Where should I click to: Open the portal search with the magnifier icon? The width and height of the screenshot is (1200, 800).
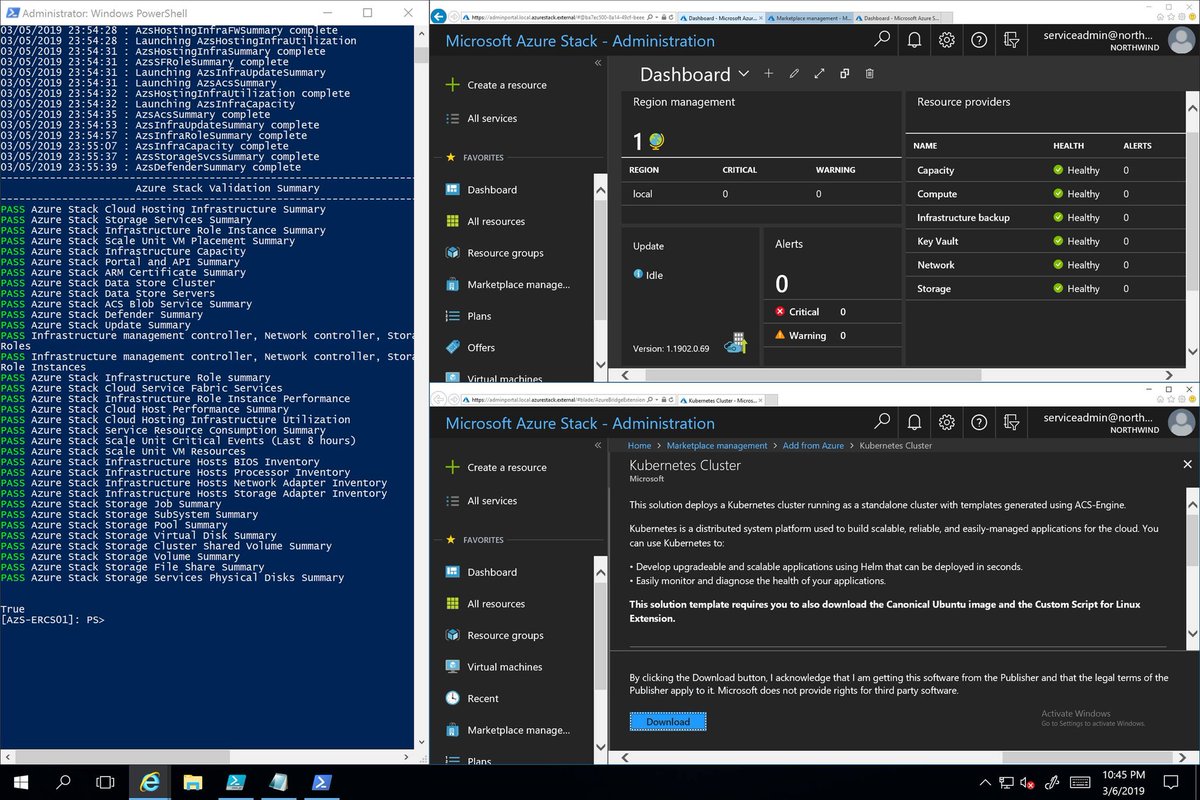(x=880, y=41)
